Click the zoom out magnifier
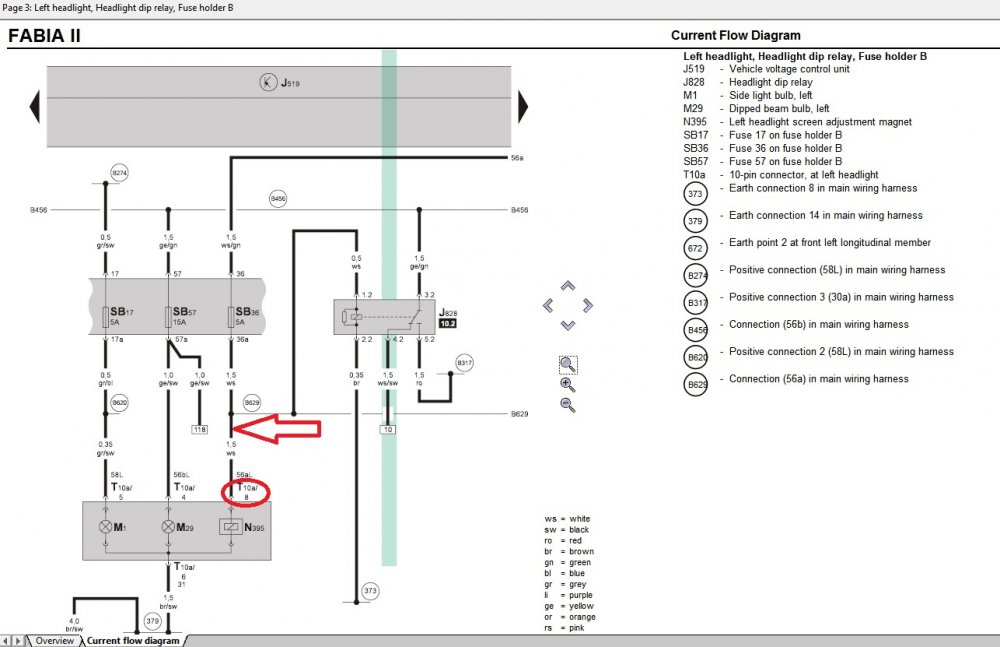Screen dimensions: 1000x647 point(568,405)
